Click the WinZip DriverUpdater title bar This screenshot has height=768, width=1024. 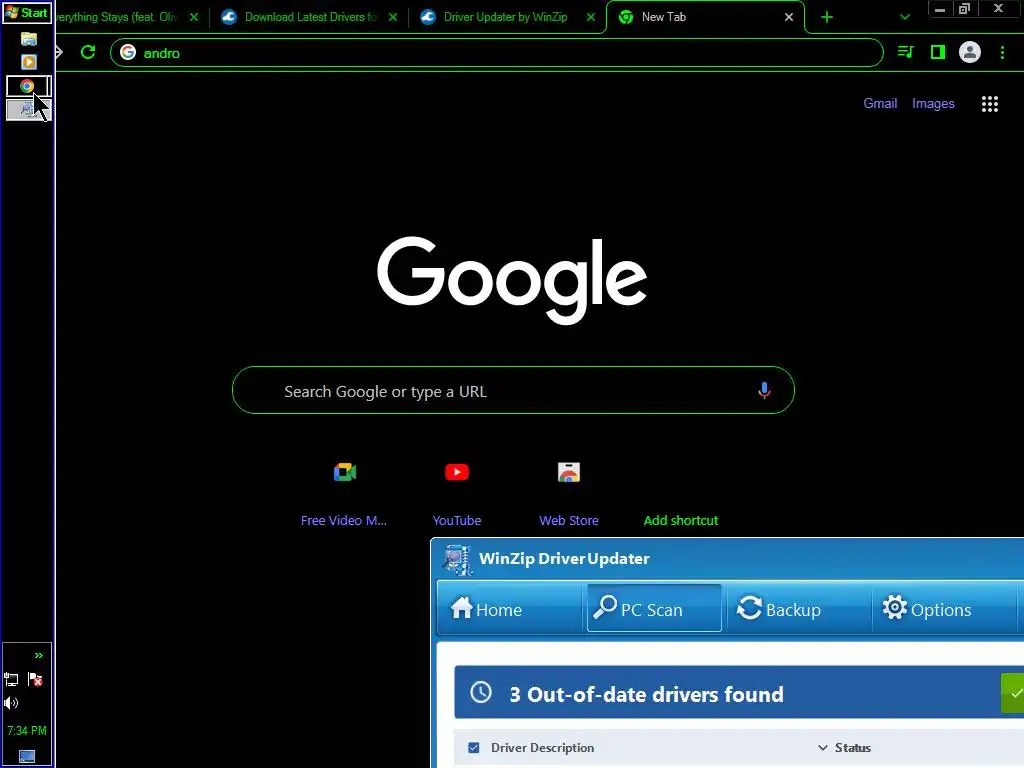[x=728, y=558]
